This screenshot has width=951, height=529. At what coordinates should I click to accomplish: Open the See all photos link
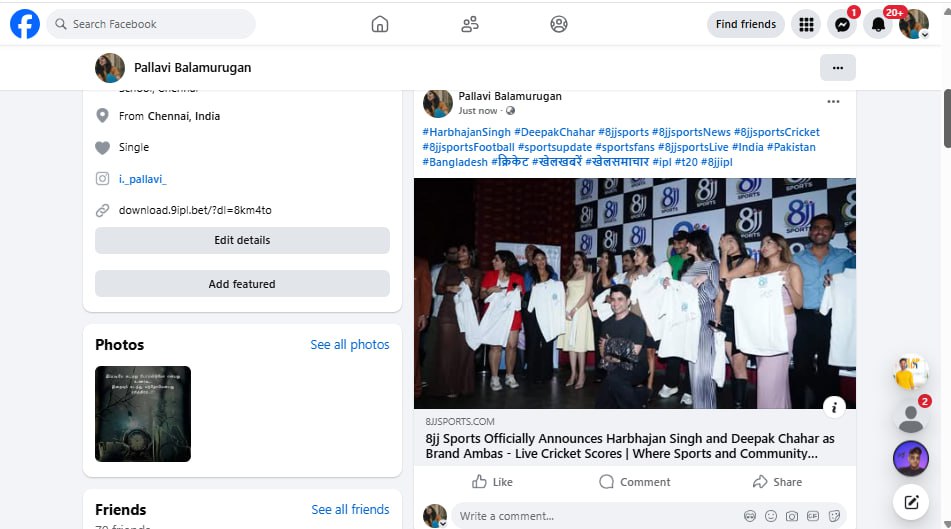[x=349, y=345]
